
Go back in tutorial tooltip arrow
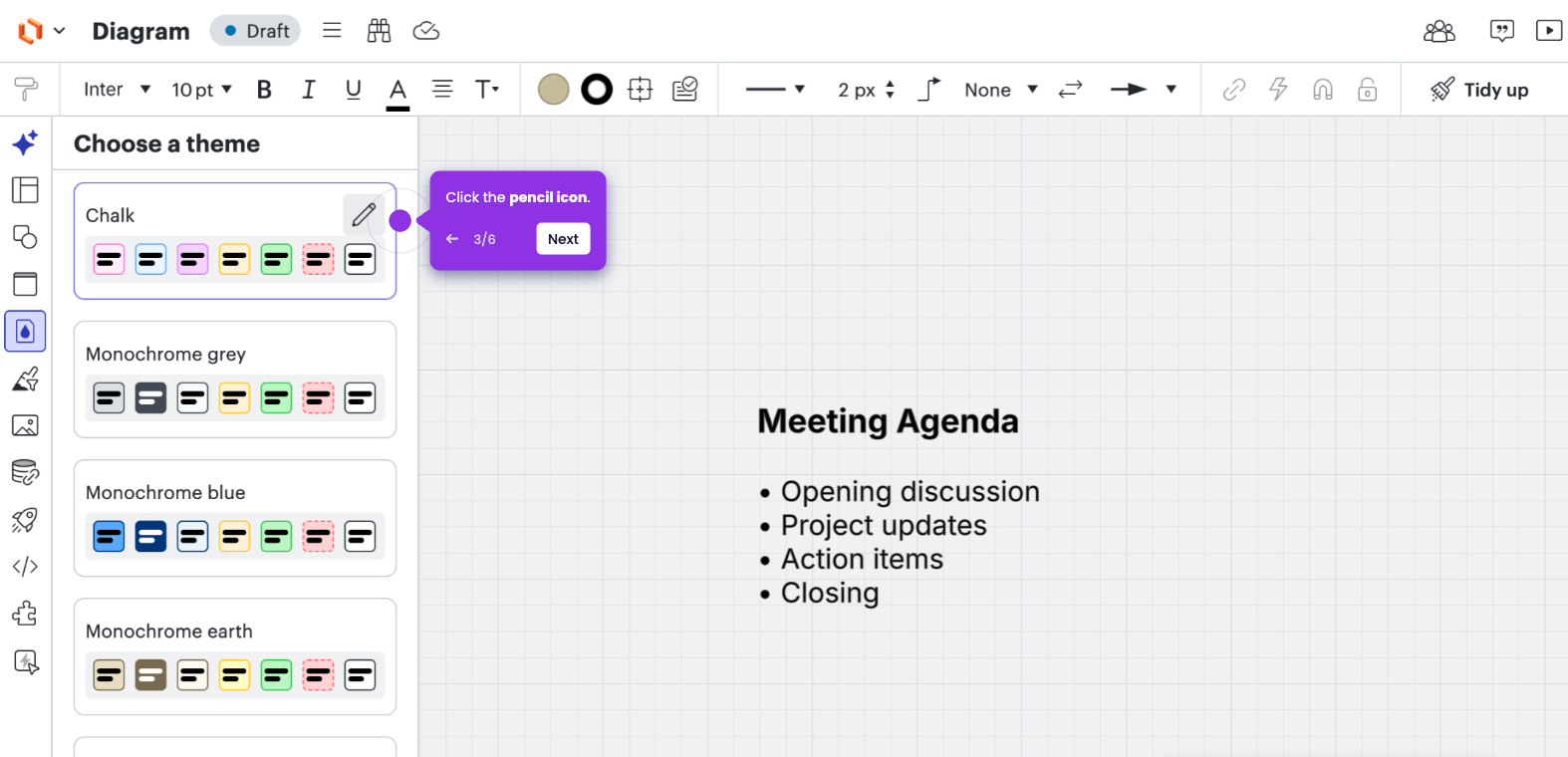click(x=452, y=239)
